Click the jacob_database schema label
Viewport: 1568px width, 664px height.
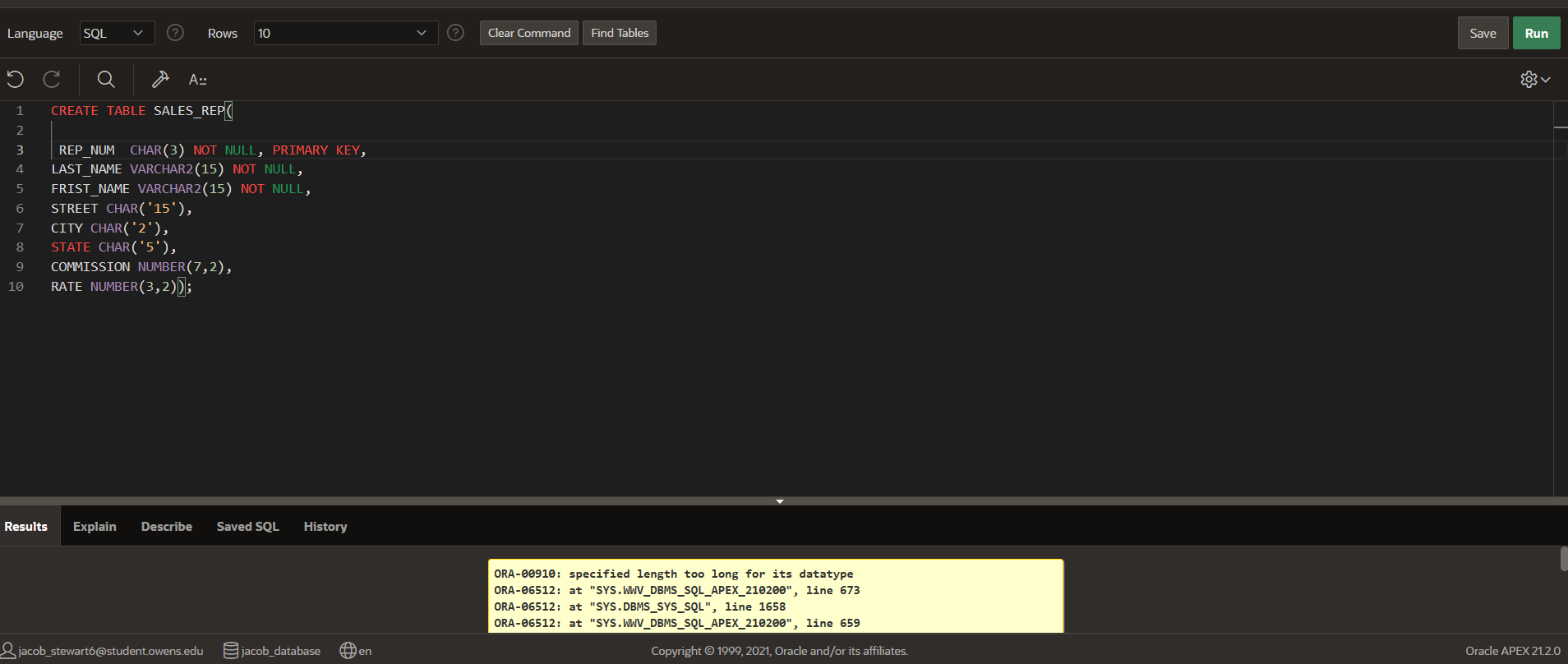(281, 651)
